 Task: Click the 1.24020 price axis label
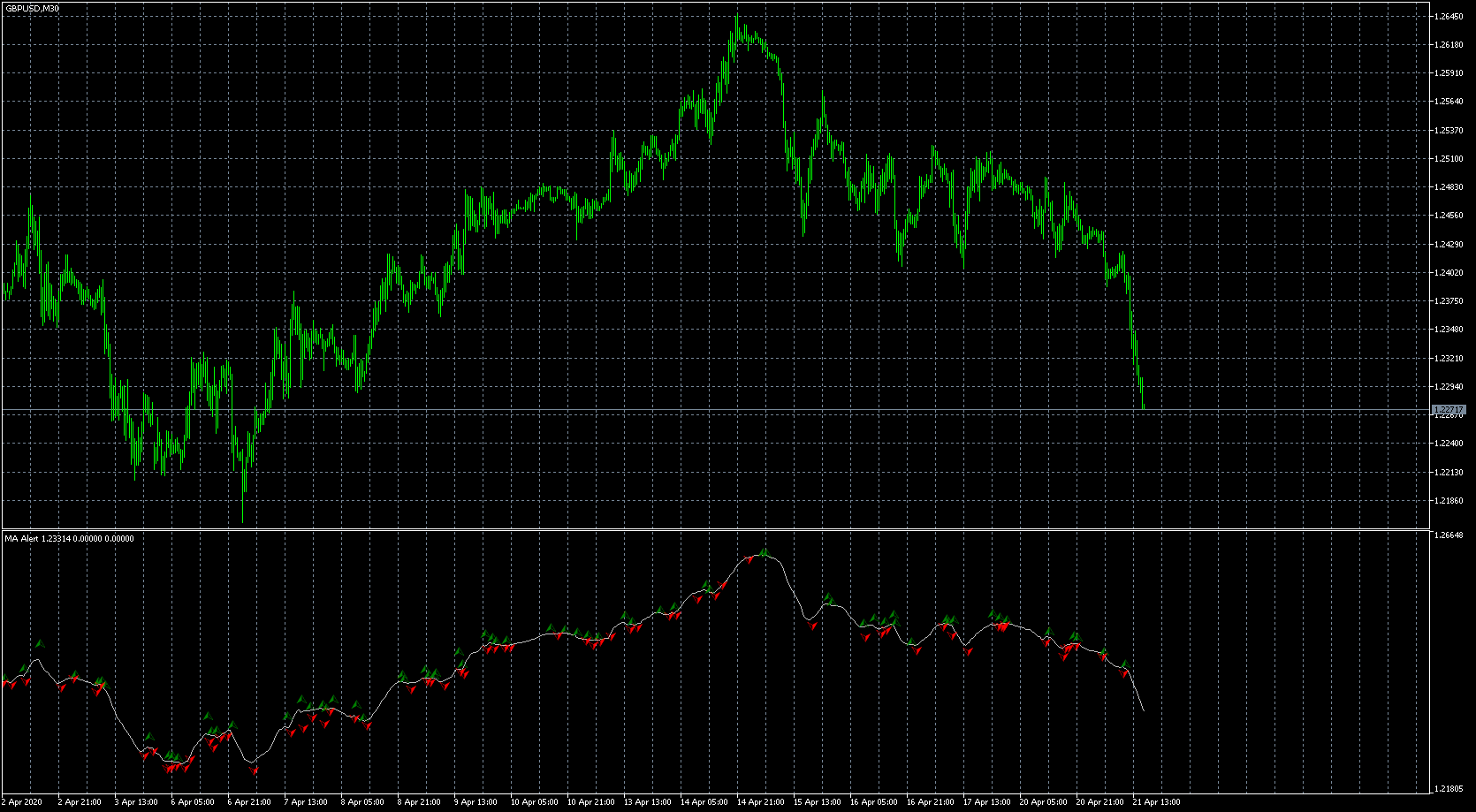1449,273
